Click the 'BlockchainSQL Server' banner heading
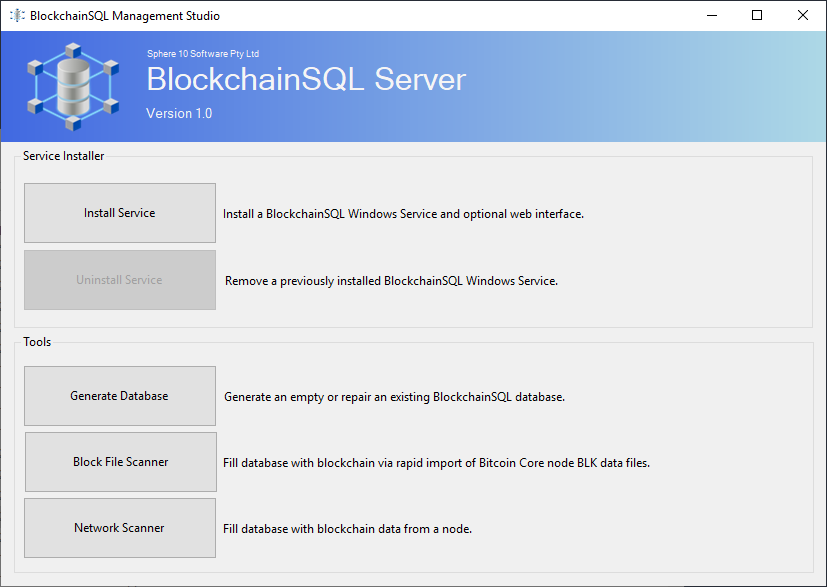The width and height of the screenshot is (827, 587). [306, 80]
